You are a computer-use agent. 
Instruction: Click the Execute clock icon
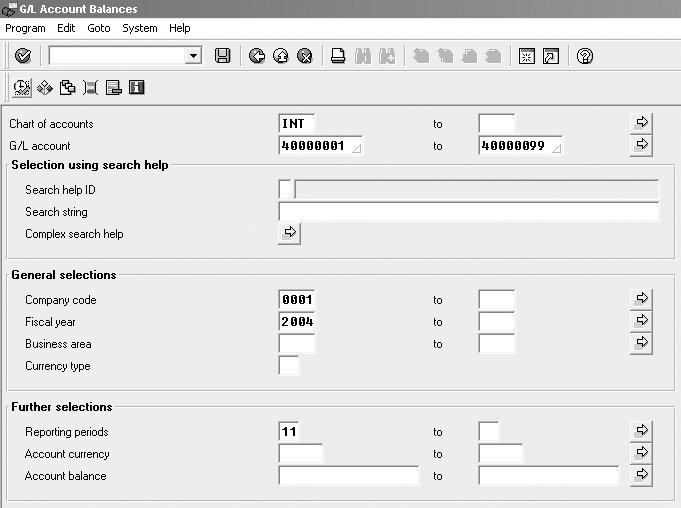click(21, 88)
